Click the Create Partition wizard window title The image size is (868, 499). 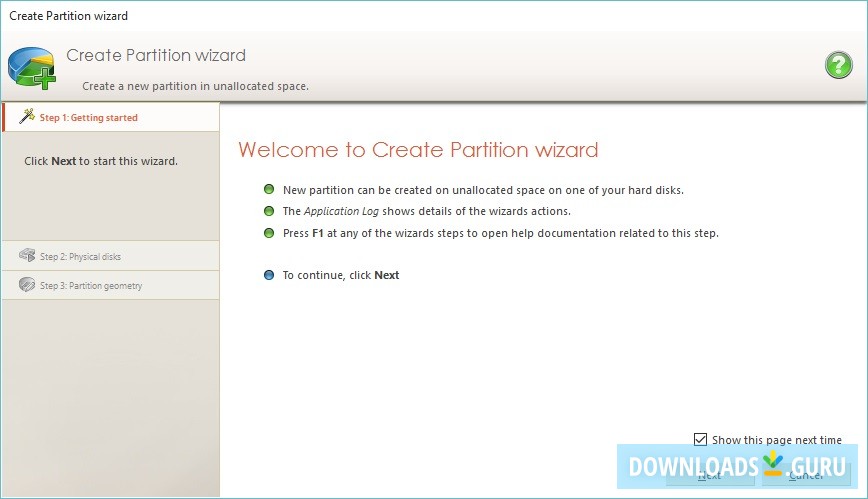(69, 16)
